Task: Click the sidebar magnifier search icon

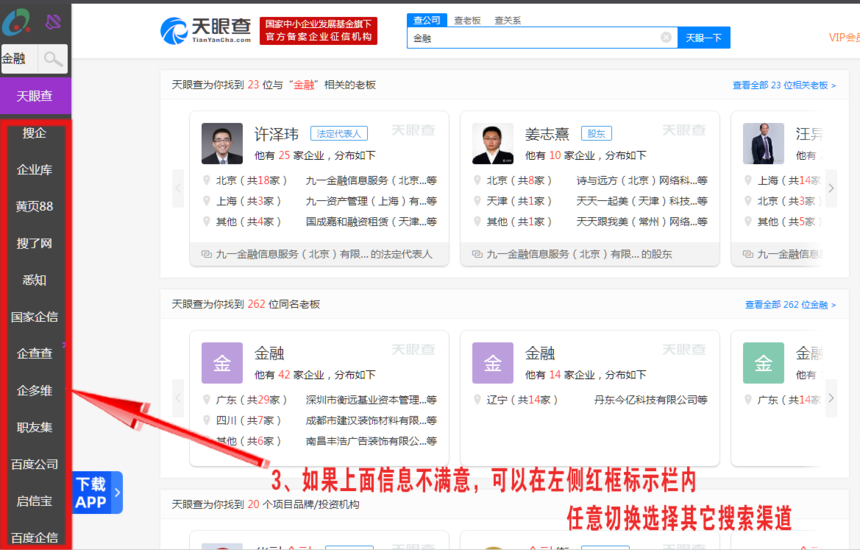Action: 53,59
